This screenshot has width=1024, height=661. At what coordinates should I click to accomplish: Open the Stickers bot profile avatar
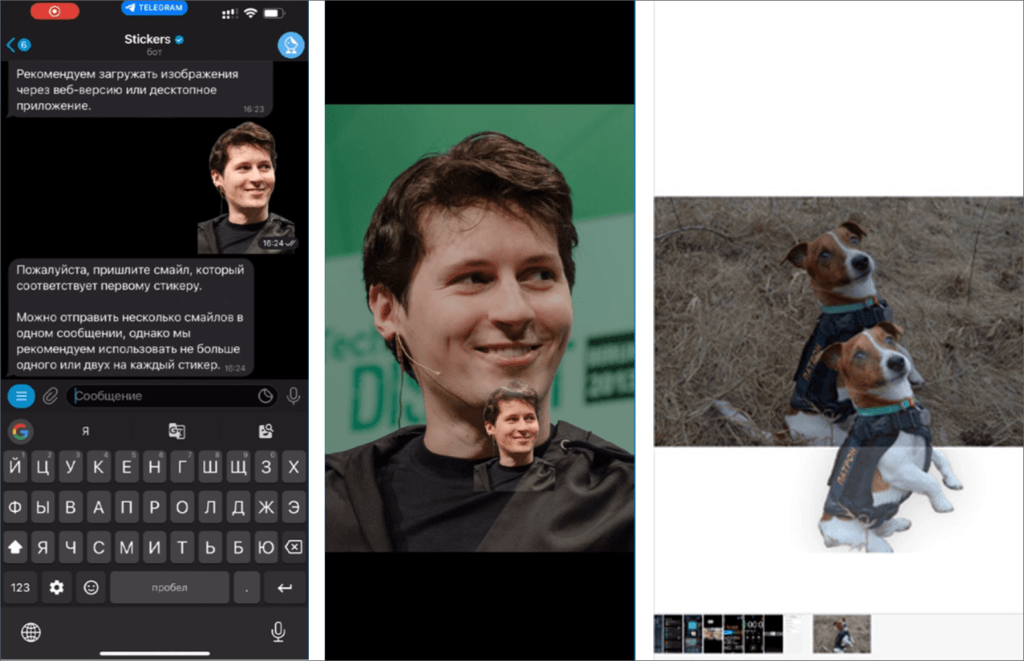pos(291,45)
